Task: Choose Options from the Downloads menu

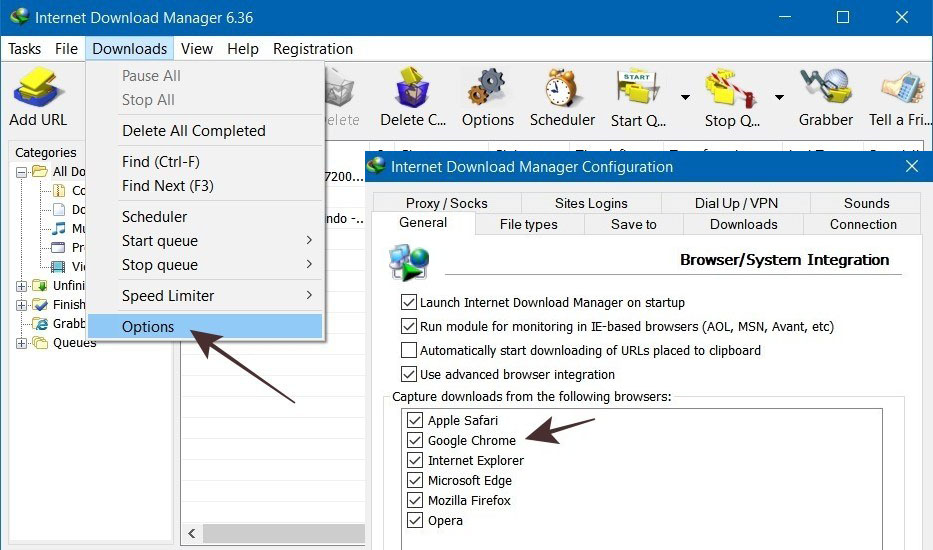Action: pos(205,326)
